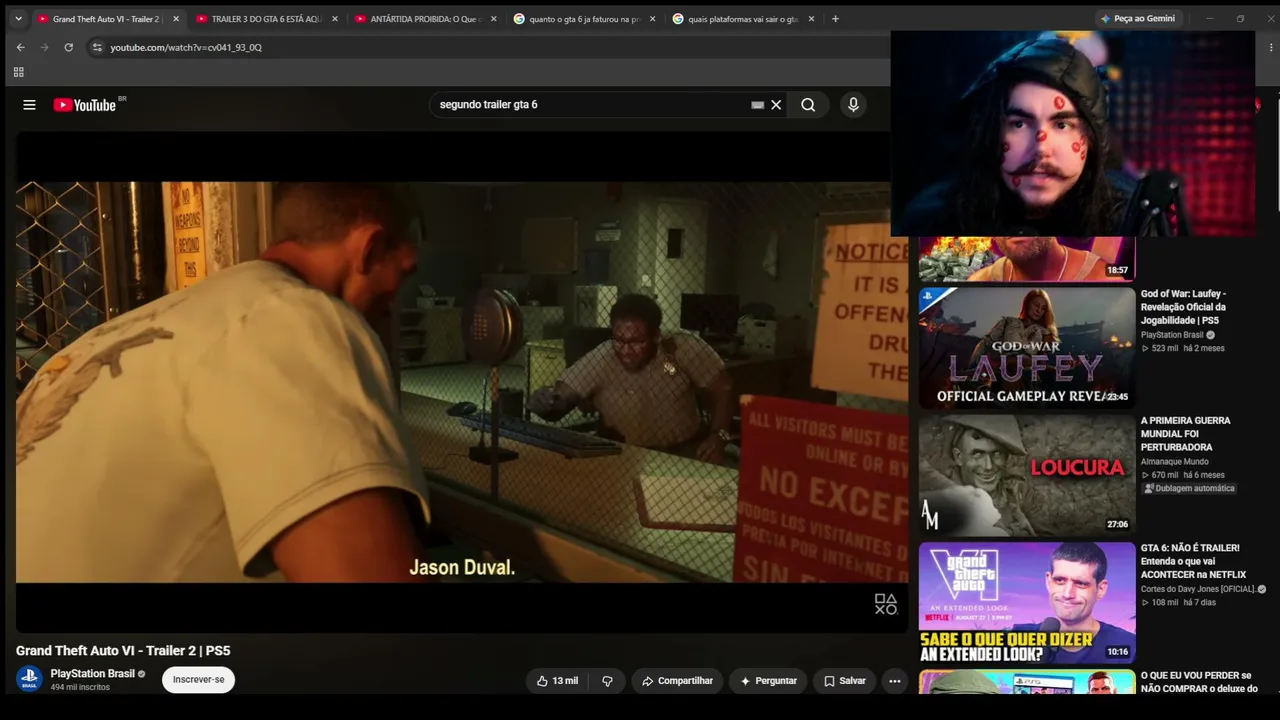Viewport: 1280px width, 720px height.
Task: Start voice search with the microphone
Action: coord(853,105)
